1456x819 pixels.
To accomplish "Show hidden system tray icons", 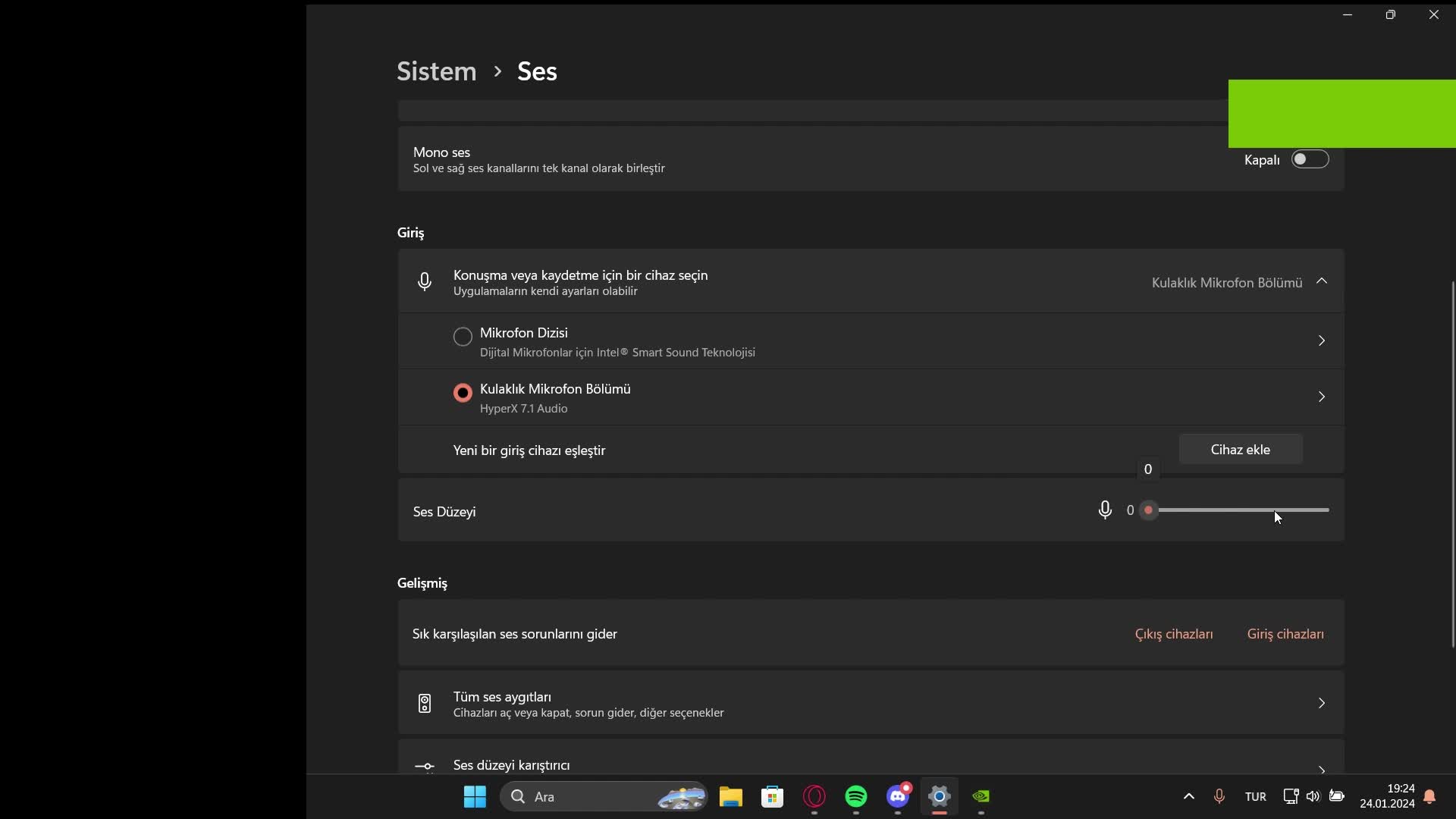I will coord(1188,796).
